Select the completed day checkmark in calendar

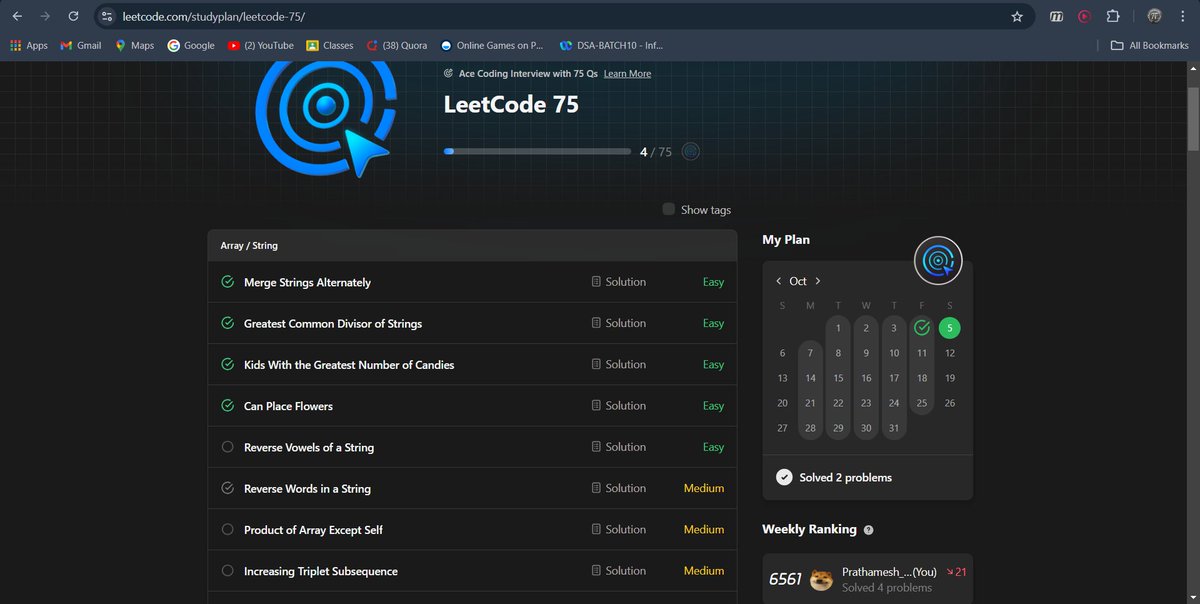pos(922,327)
